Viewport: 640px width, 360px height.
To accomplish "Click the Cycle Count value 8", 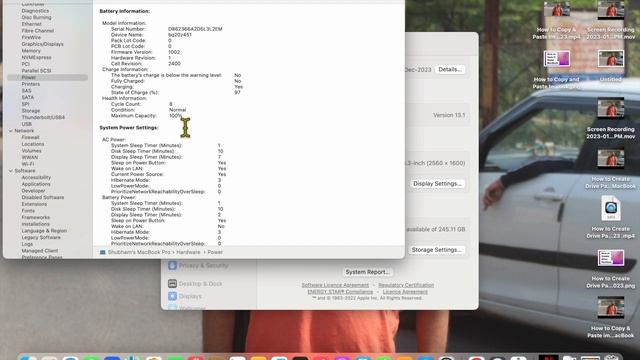I will point(171,104).
